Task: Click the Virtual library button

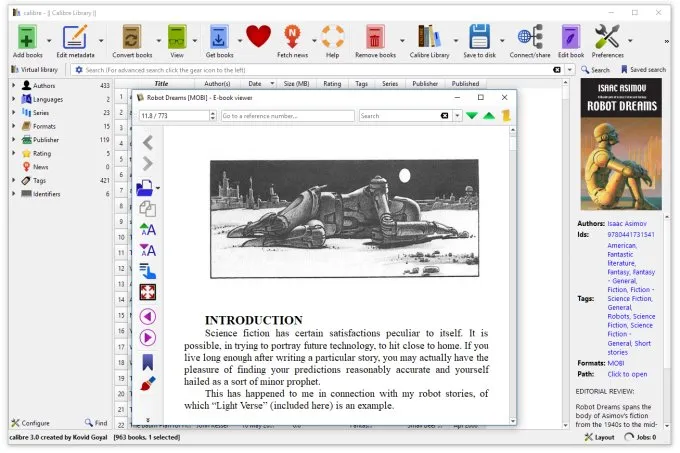Action: pos(34,70)
